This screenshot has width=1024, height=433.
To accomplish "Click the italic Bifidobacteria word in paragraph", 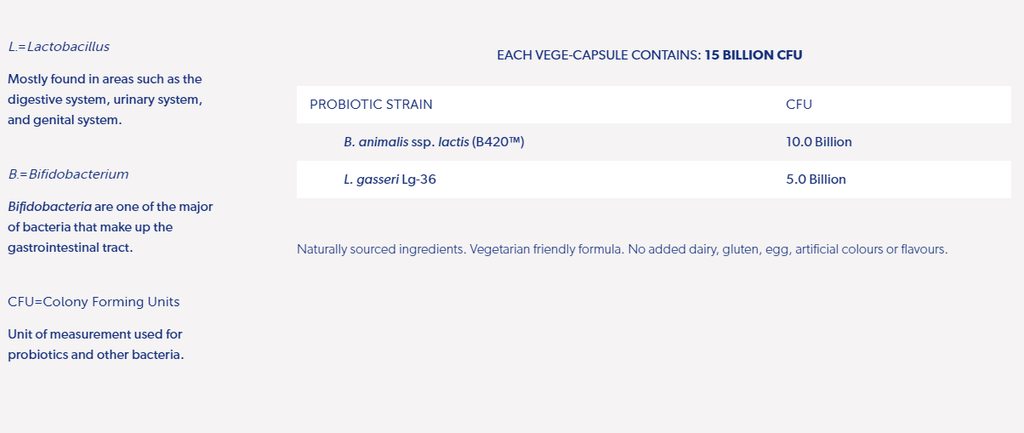I will (x=50, y=207).
